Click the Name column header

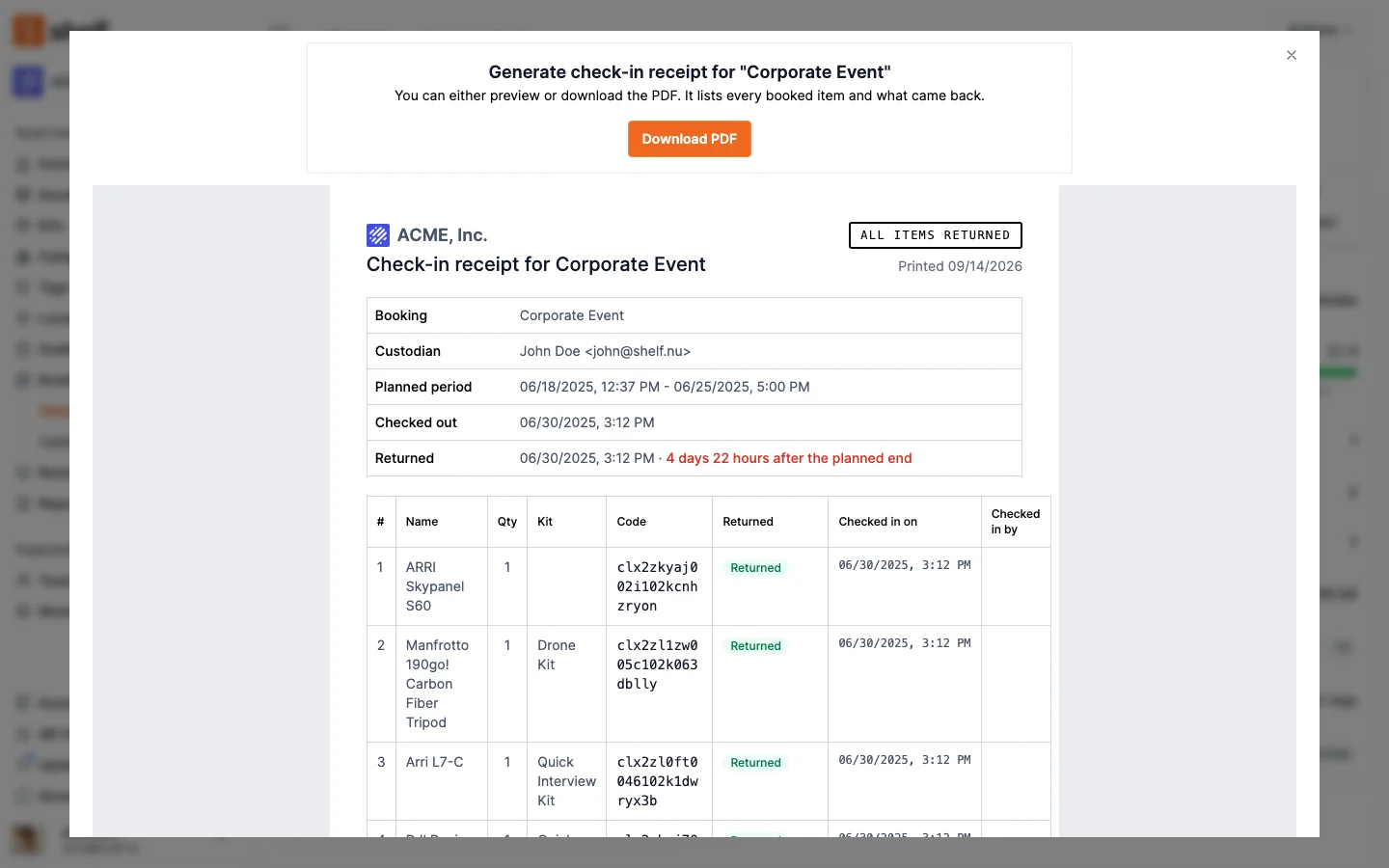422,522
